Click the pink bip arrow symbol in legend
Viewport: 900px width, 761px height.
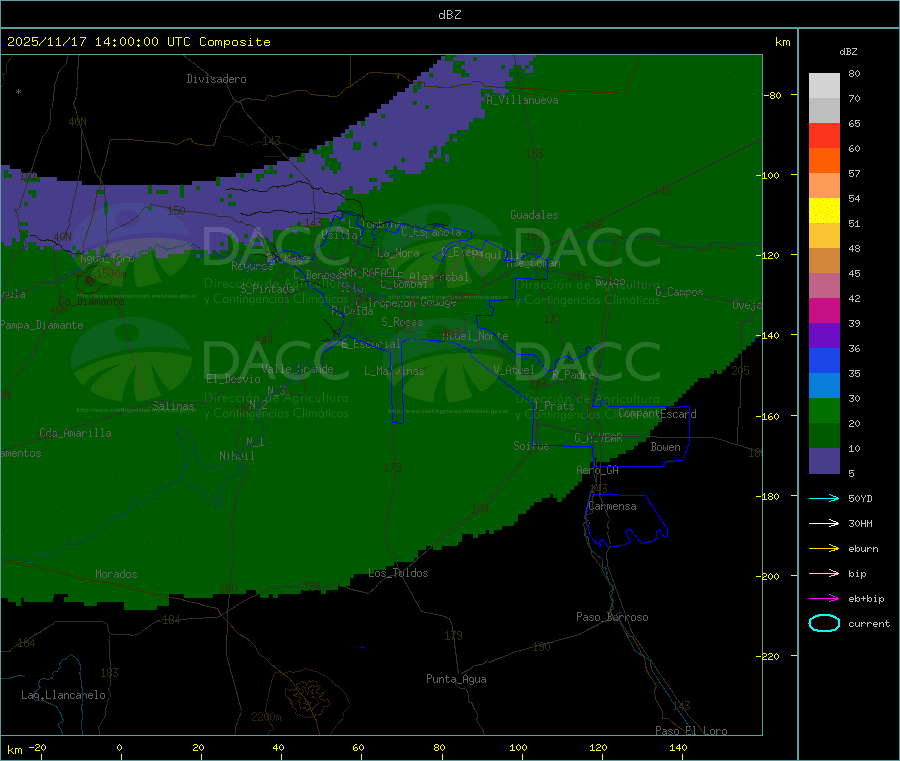(x=824, y=573)
